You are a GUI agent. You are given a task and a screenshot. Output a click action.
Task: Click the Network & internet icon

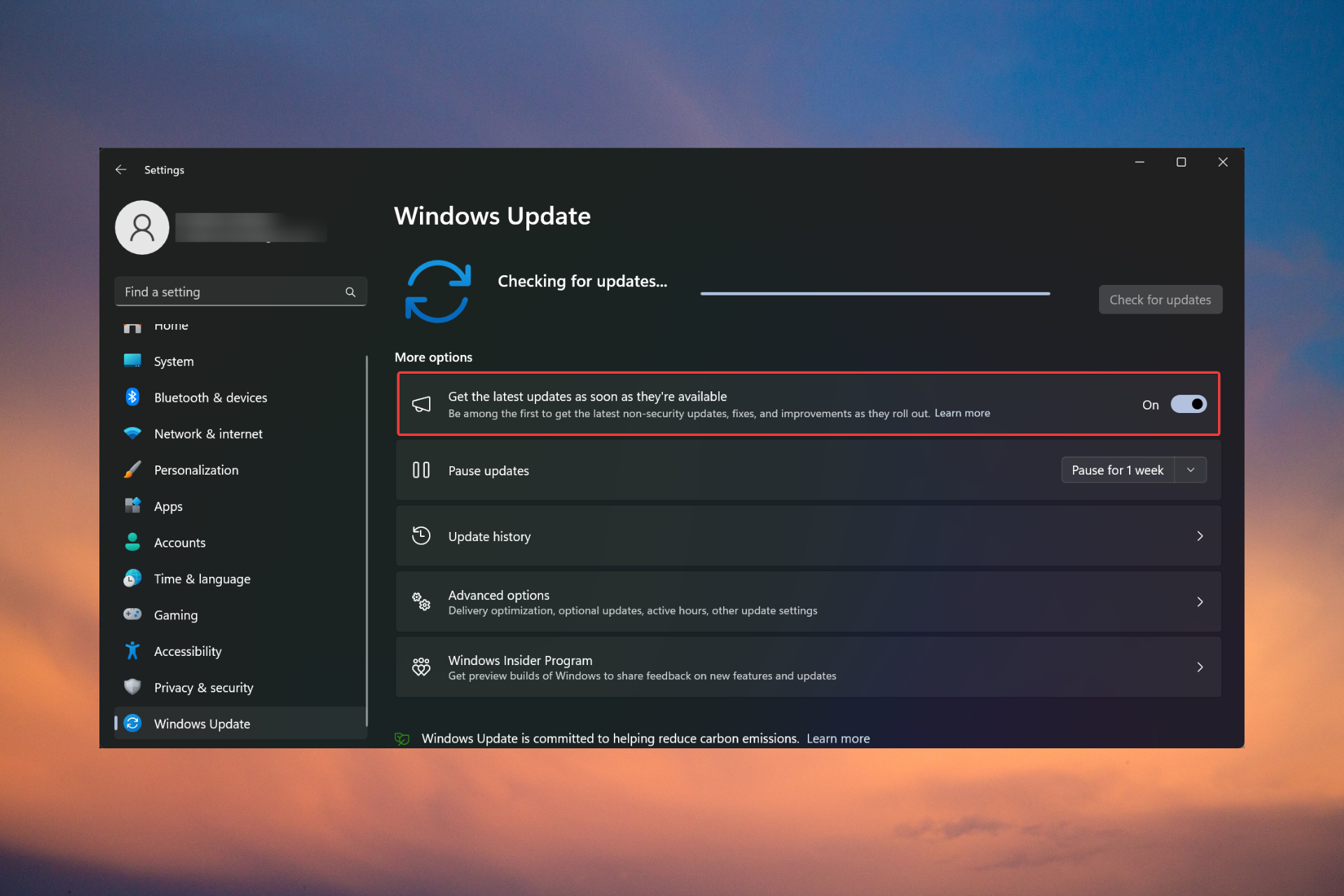tap(134, 433)
